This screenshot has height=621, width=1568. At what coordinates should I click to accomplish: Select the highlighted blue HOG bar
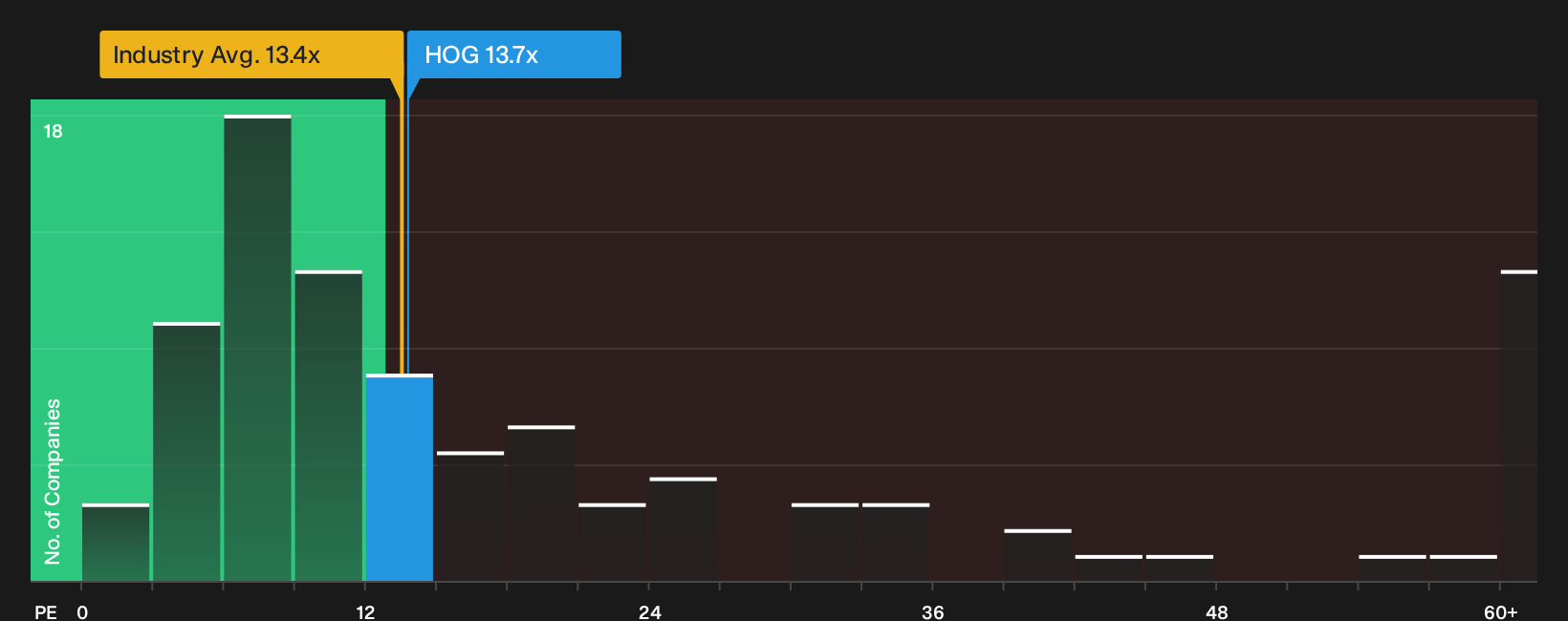click(400, 478)
